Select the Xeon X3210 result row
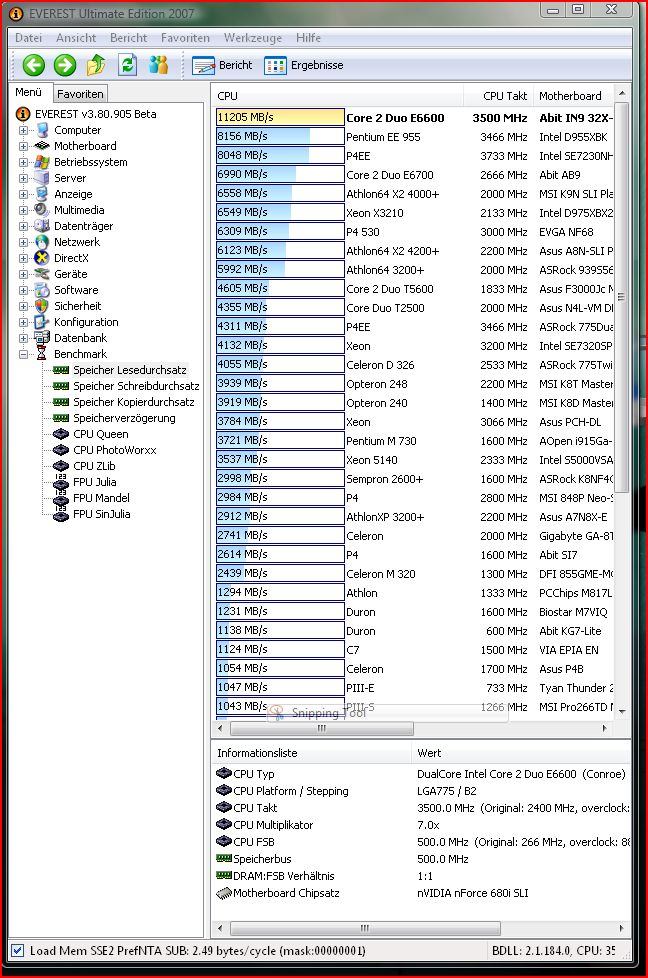 (415, 213)
